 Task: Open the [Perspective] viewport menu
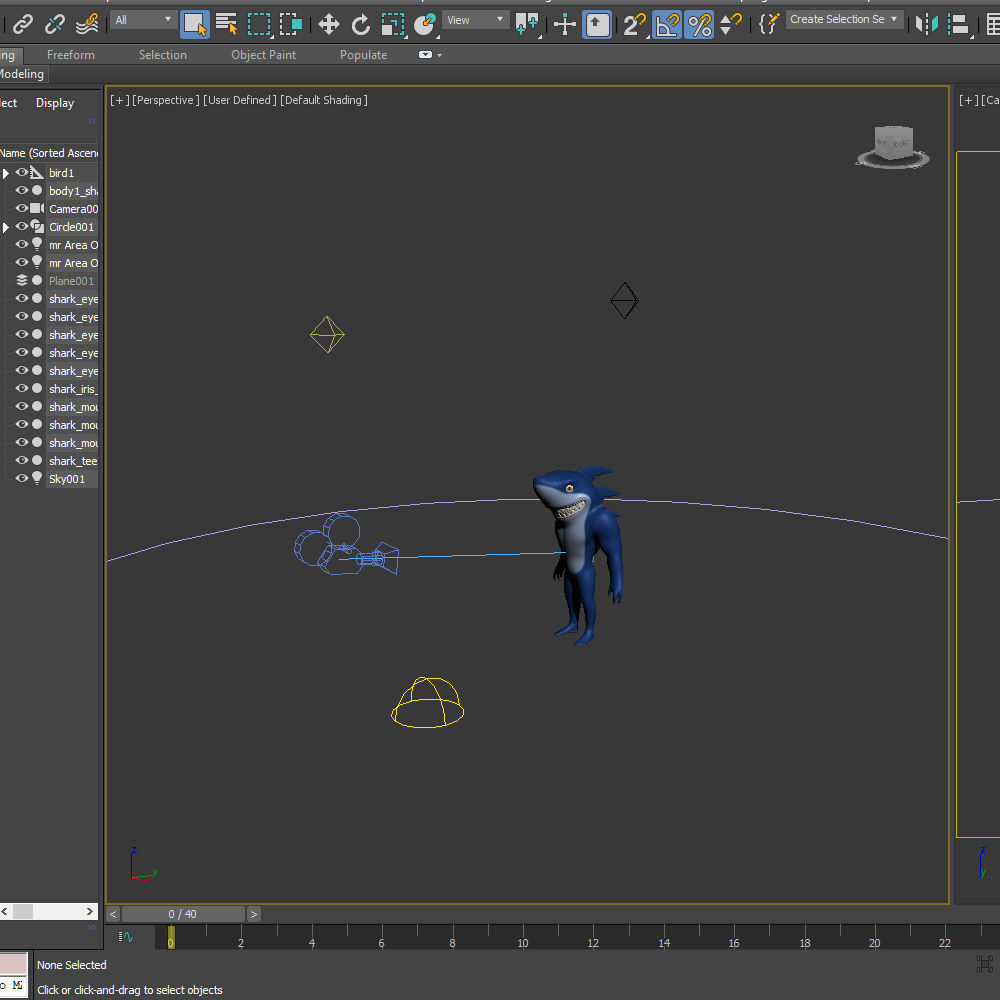pos(166,100)
